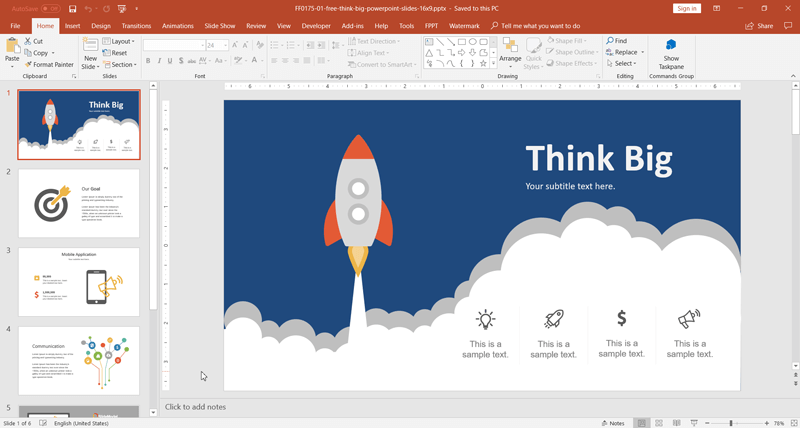Click the zoom slider handle
Image resolution: width=800 pixels, height=428 pixels.
[731, 423]
